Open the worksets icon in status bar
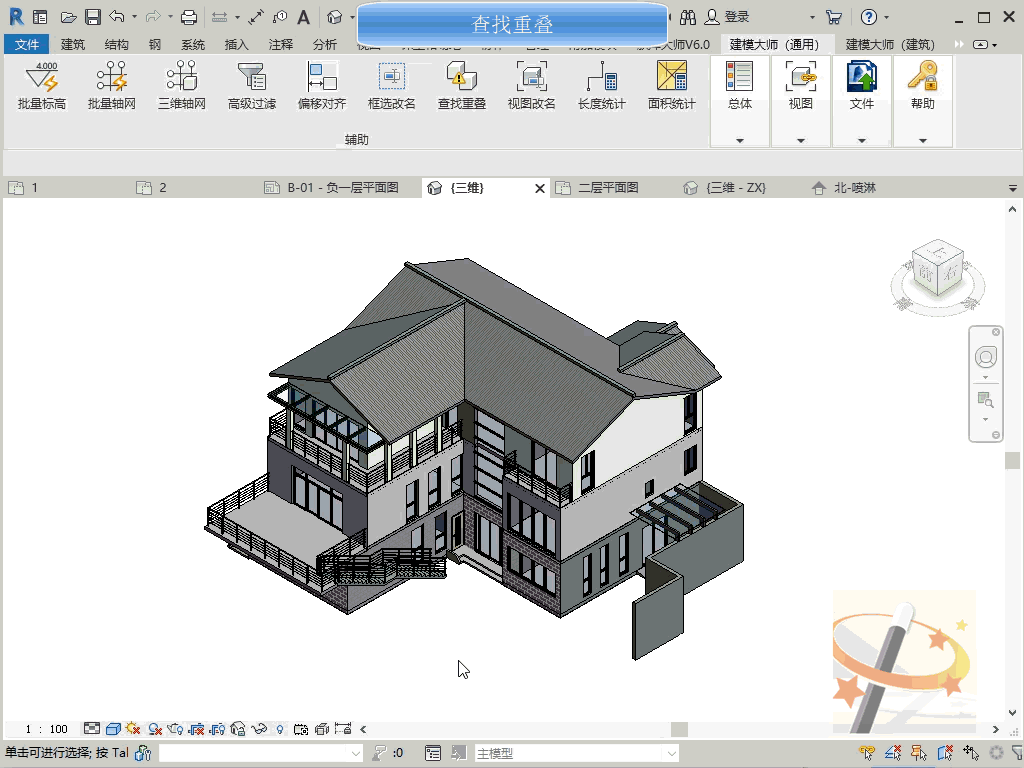Viewport: 1024px width, 768px height. [x=143, y=753]
